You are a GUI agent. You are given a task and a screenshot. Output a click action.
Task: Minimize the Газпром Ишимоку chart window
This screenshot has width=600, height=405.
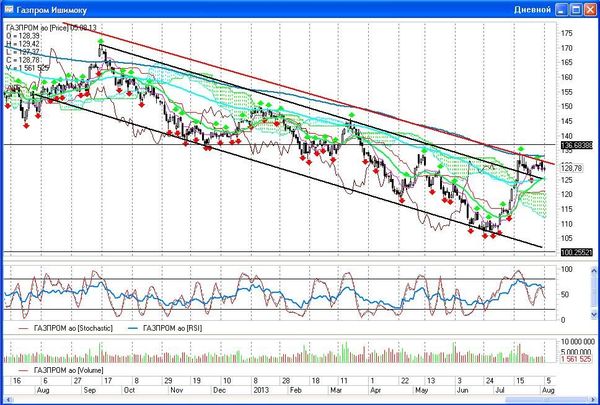562,10
